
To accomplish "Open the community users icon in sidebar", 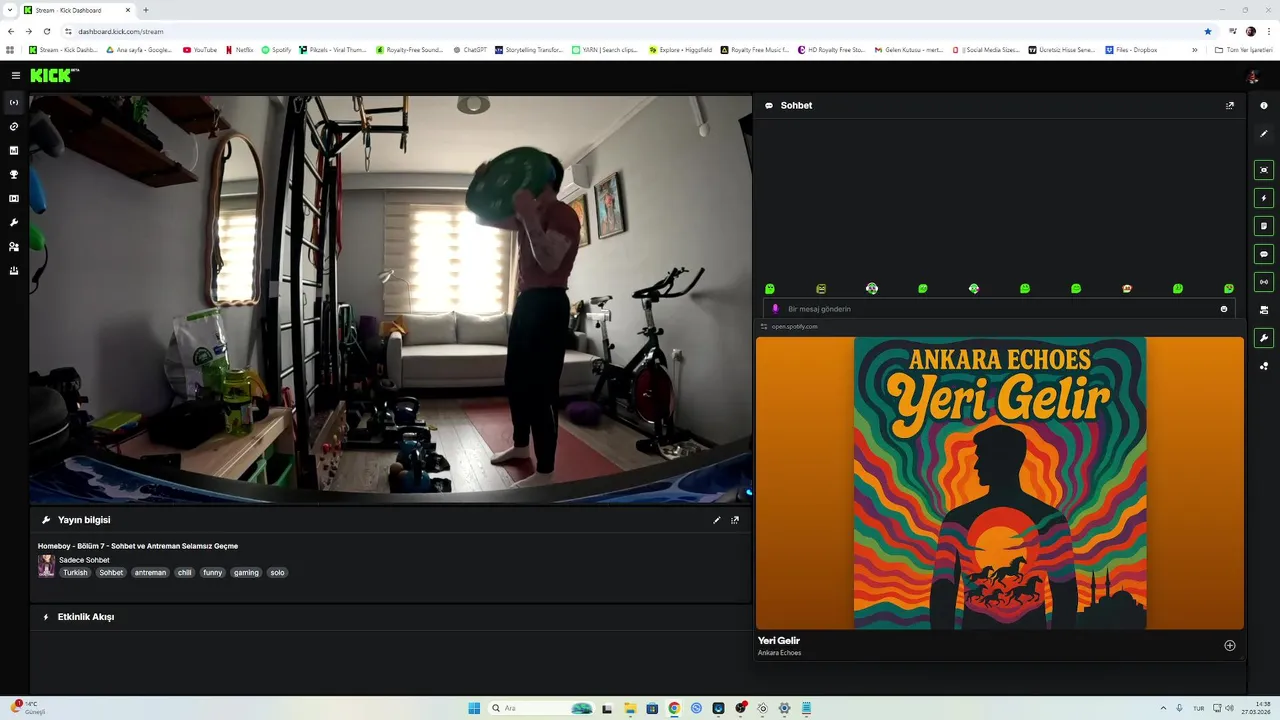I will (14, 246).
